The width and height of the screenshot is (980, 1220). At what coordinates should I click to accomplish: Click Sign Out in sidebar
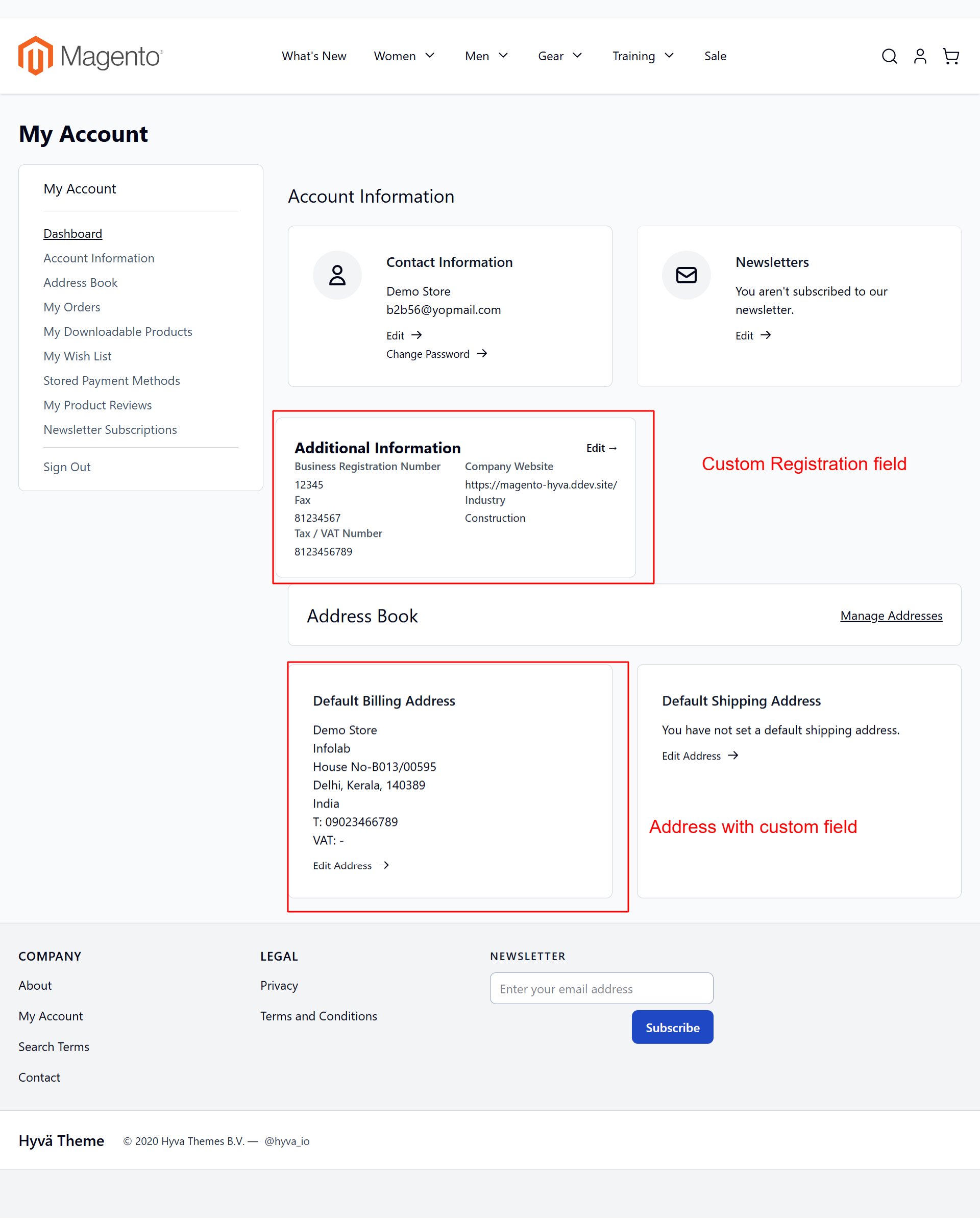67,467
